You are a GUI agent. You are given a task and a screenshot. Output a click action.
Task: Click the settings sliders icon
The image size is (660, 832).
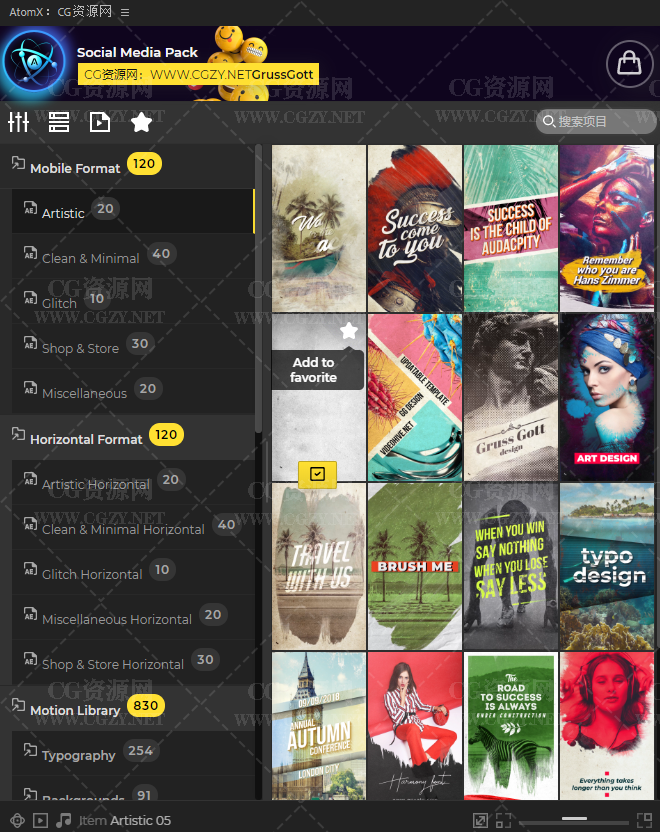[x=18, y=122]
